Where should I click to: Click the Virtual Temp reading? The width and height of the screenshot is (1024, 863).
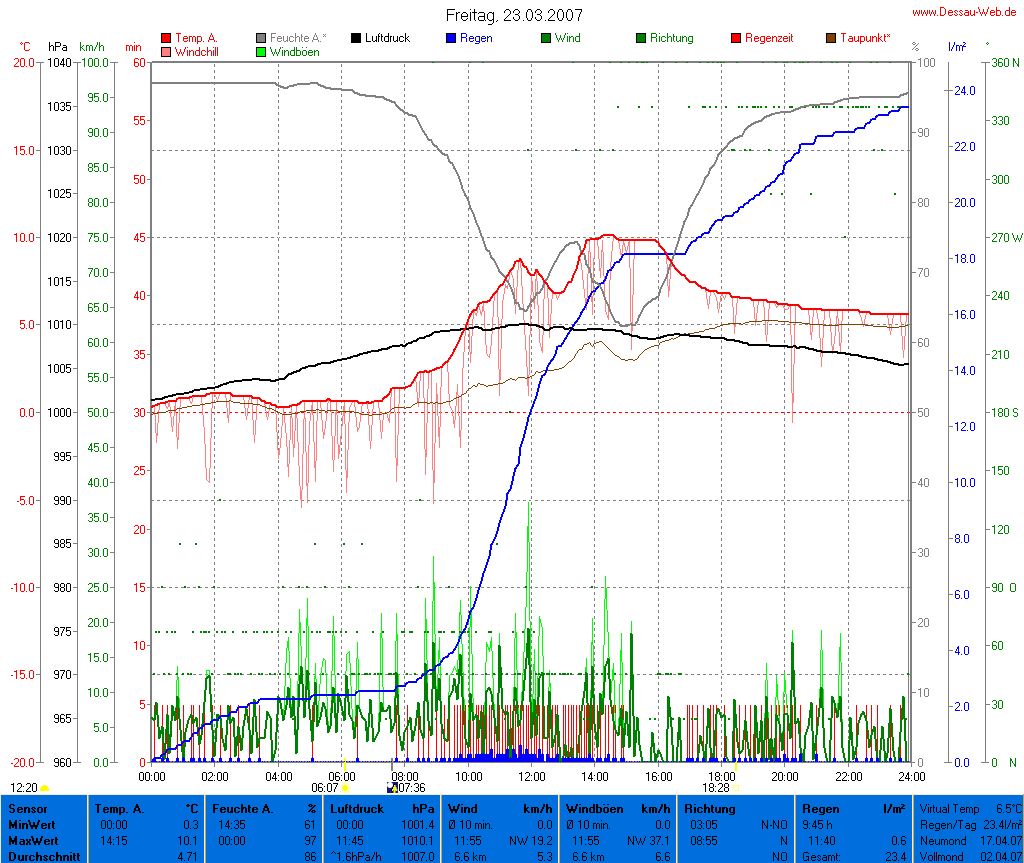tap(969, 808)
